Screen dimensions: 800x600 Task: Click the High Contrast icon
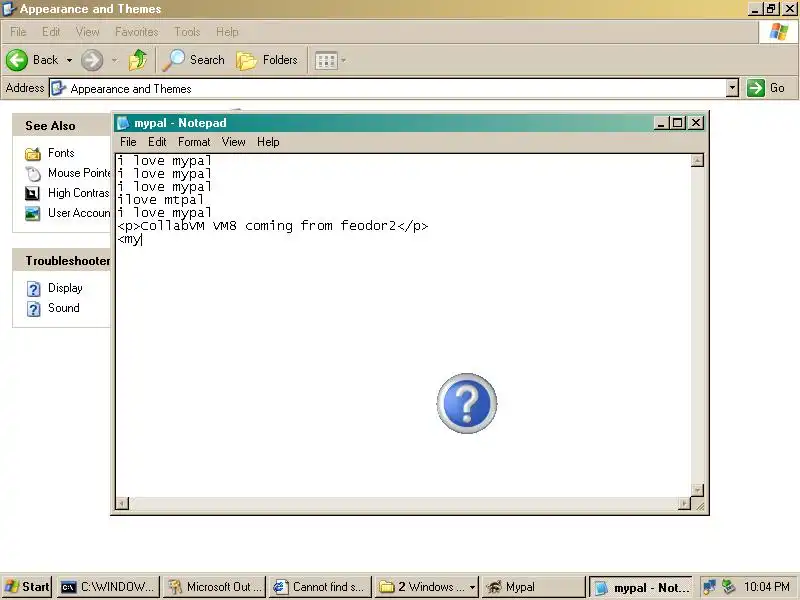pyautogui.click(x=32, y=193)
